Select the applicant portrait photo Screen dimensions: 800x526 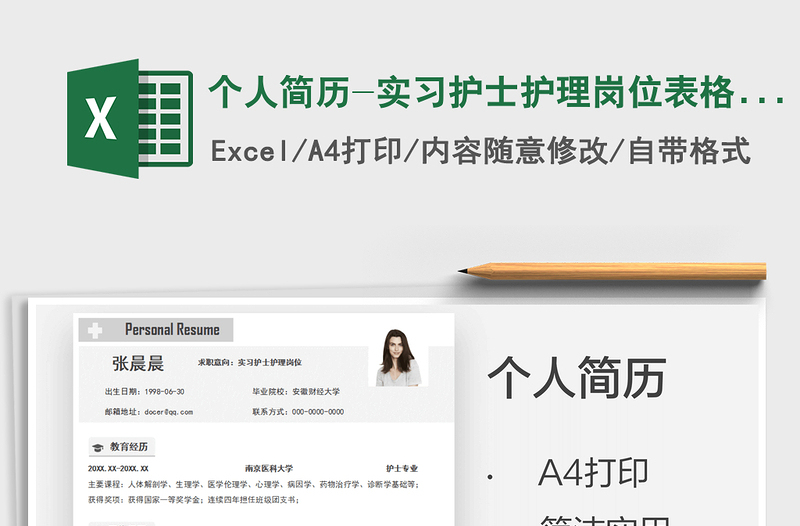398,357
